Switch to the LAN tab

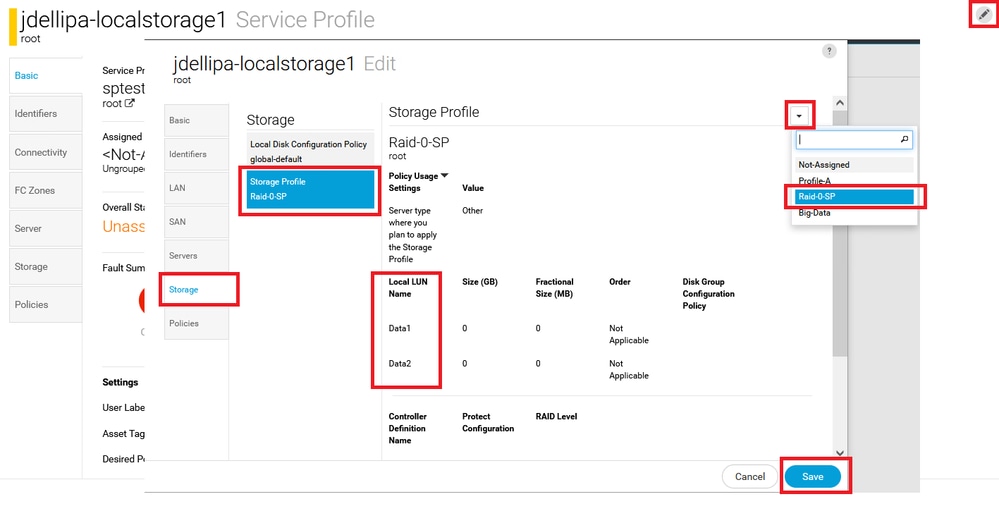coord(196,188)
